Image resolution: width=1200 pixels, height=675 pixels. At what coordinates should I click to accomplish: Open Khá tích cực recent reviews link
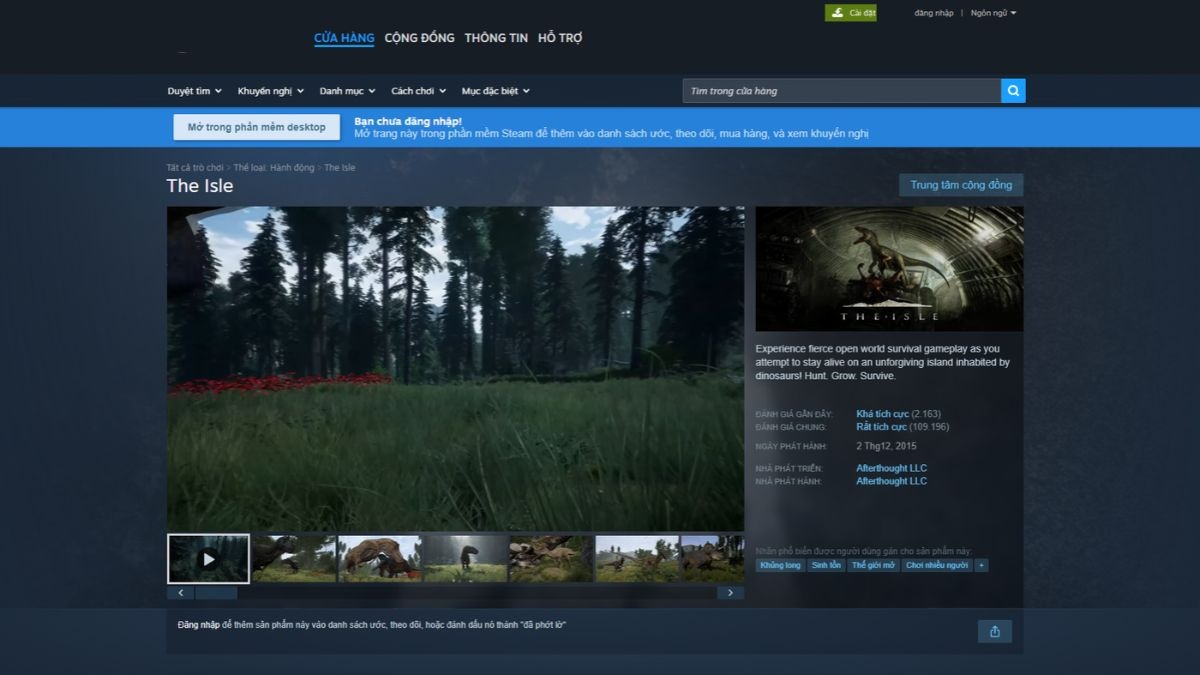pyautogui.click(x=882, y=414)
